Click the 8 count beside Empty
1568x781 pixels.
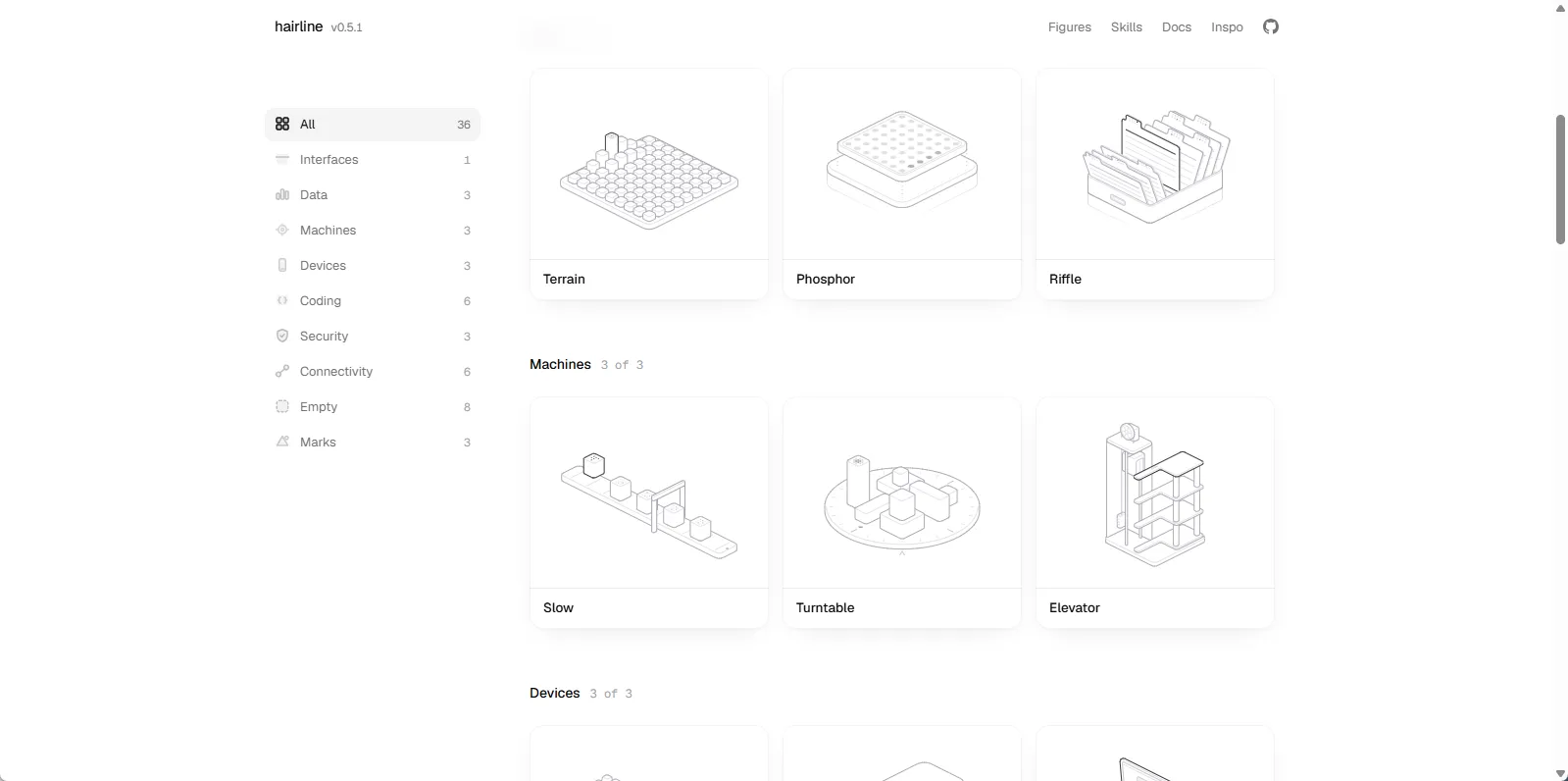click(x=467, y=407)
